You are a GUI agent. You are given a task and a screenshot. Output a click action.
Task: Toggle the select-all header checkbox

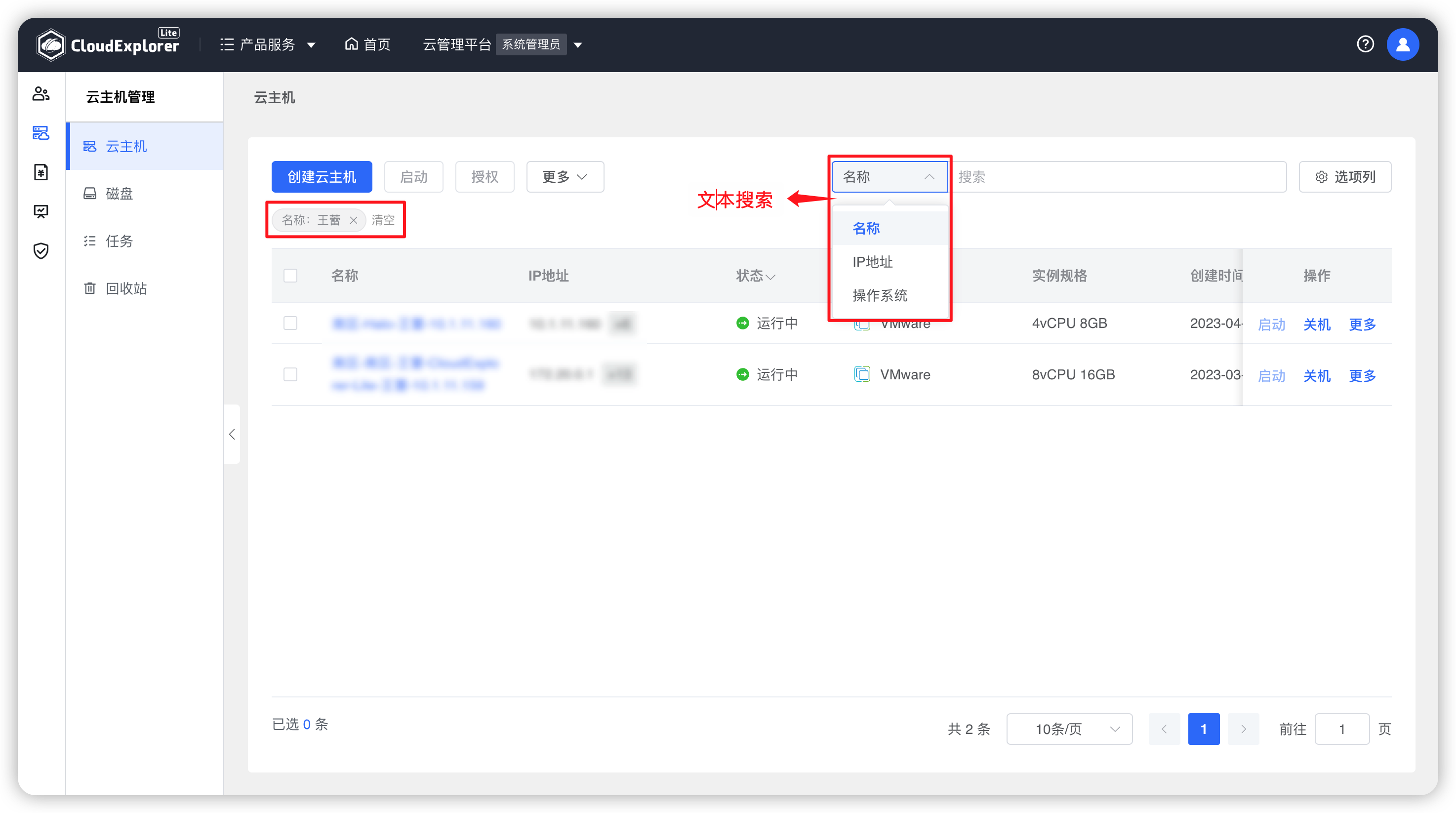[290, 275]
